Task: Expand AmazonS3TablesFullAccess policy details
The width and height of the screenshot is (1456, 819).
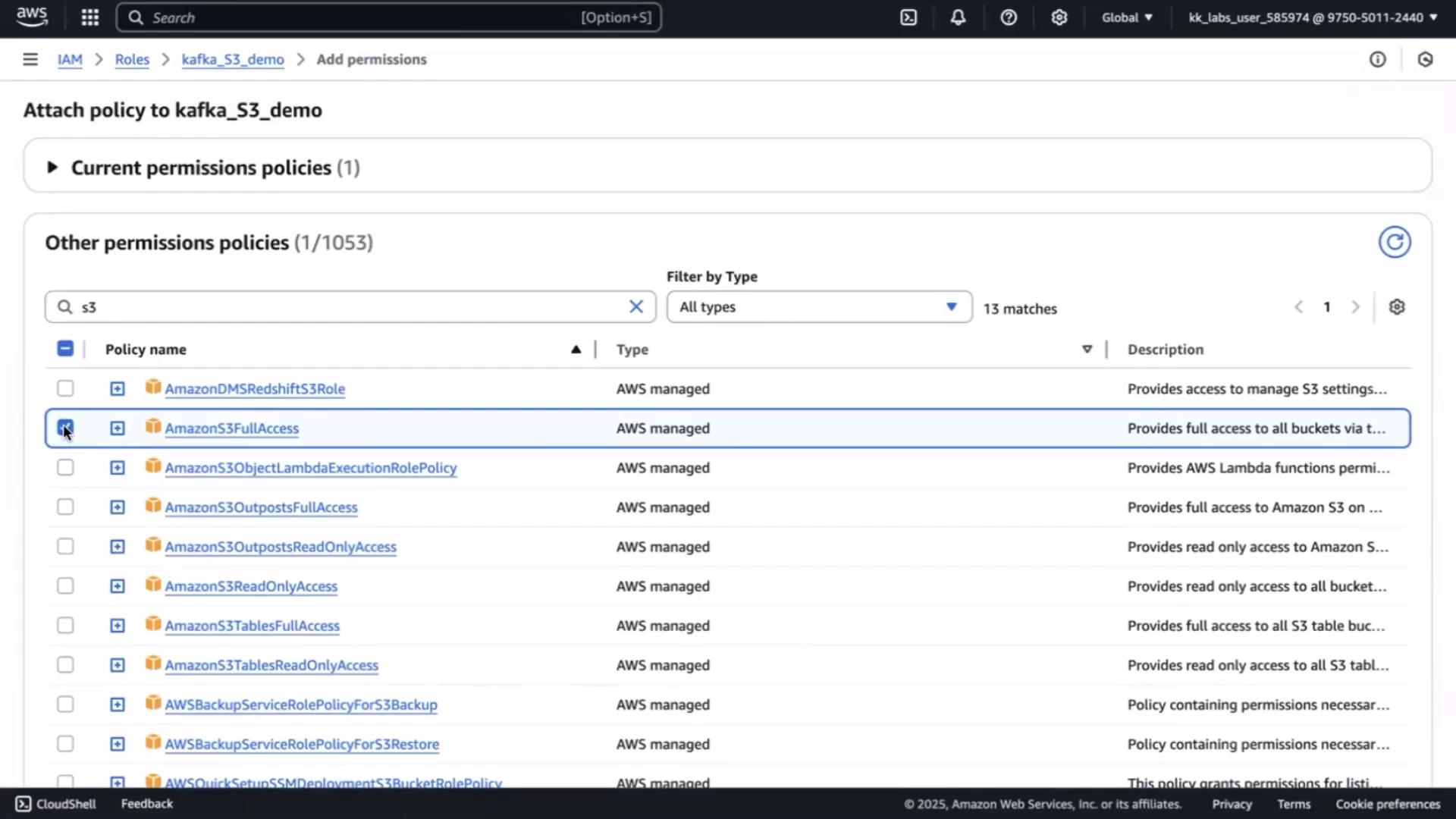Action: pyautogui.click(x=118, y=626)
